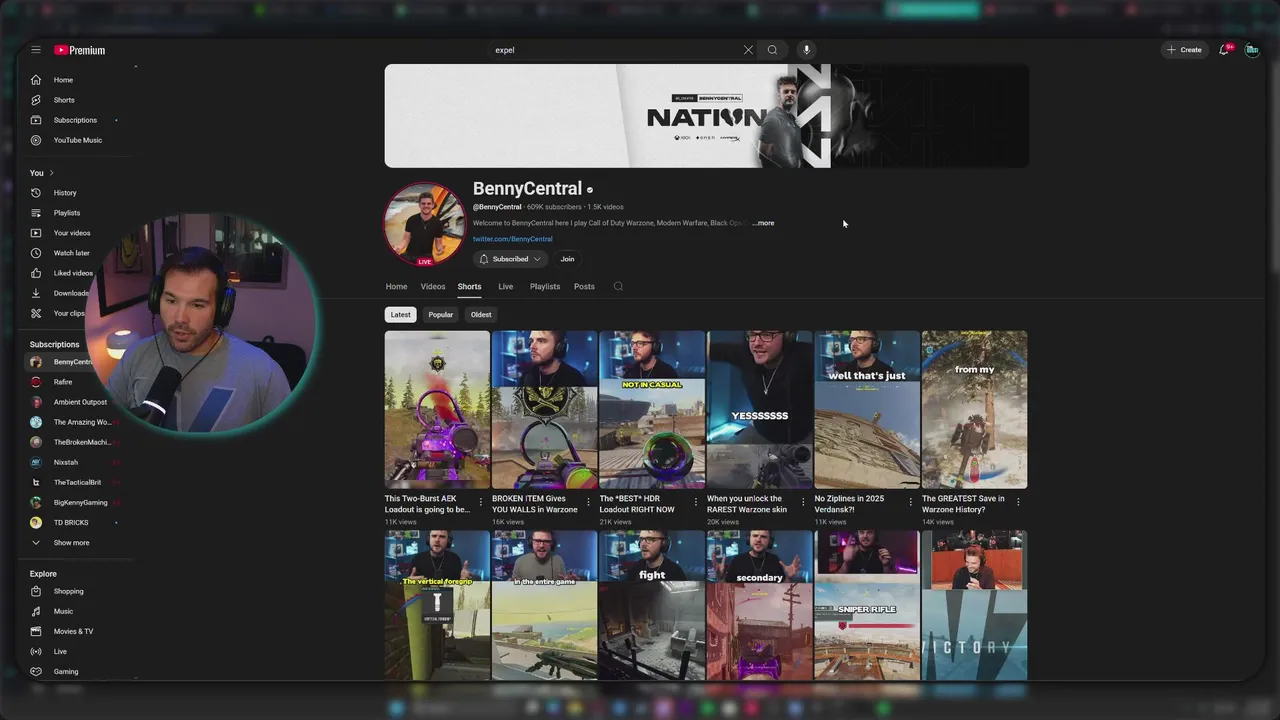Play YESSSSSSS short thumbnail

(x=760, y=410)
